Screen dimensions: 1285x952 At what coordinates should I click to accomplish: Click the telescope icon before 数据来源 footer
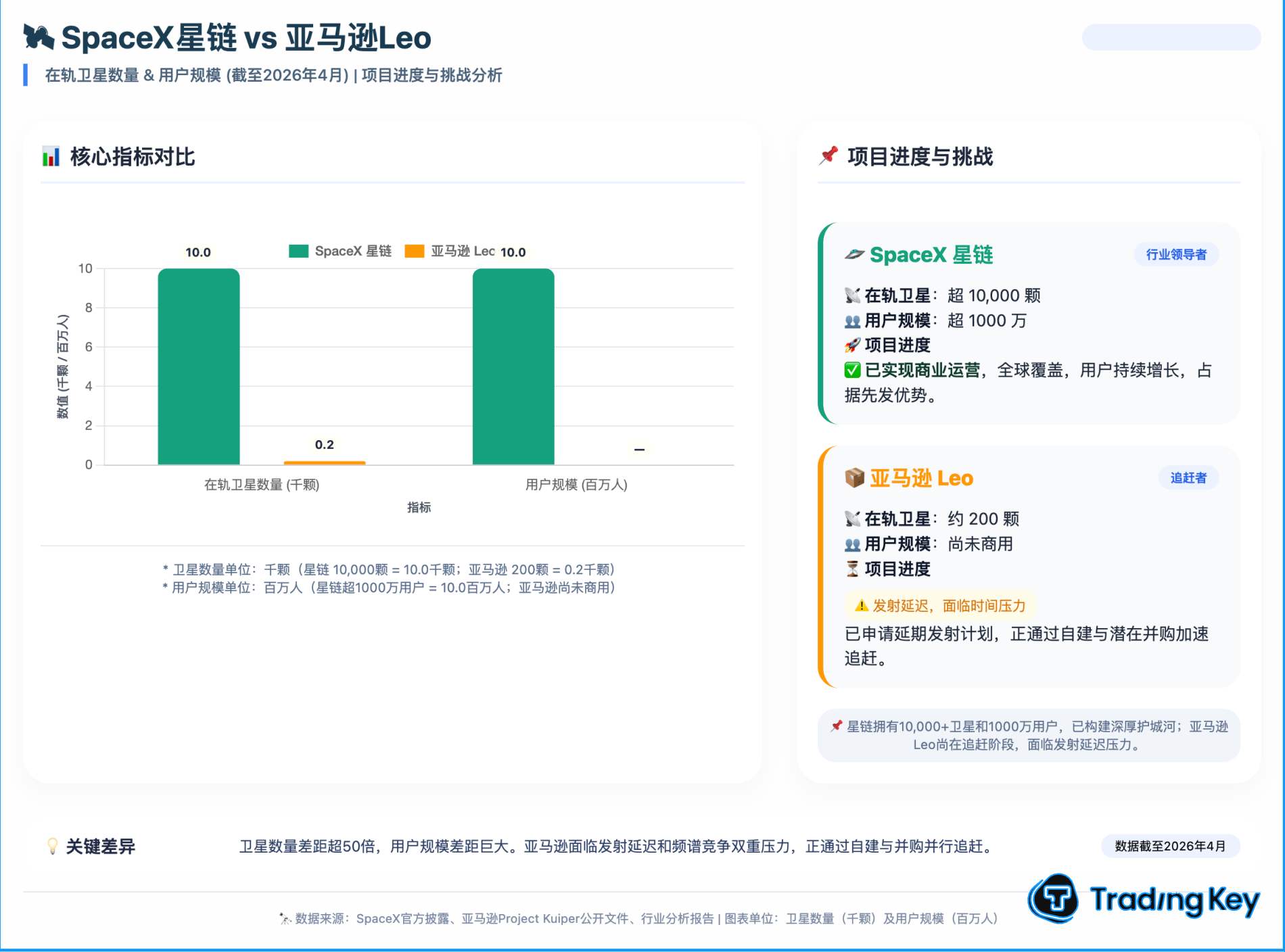pyautogui.click(x=285, y=919)
